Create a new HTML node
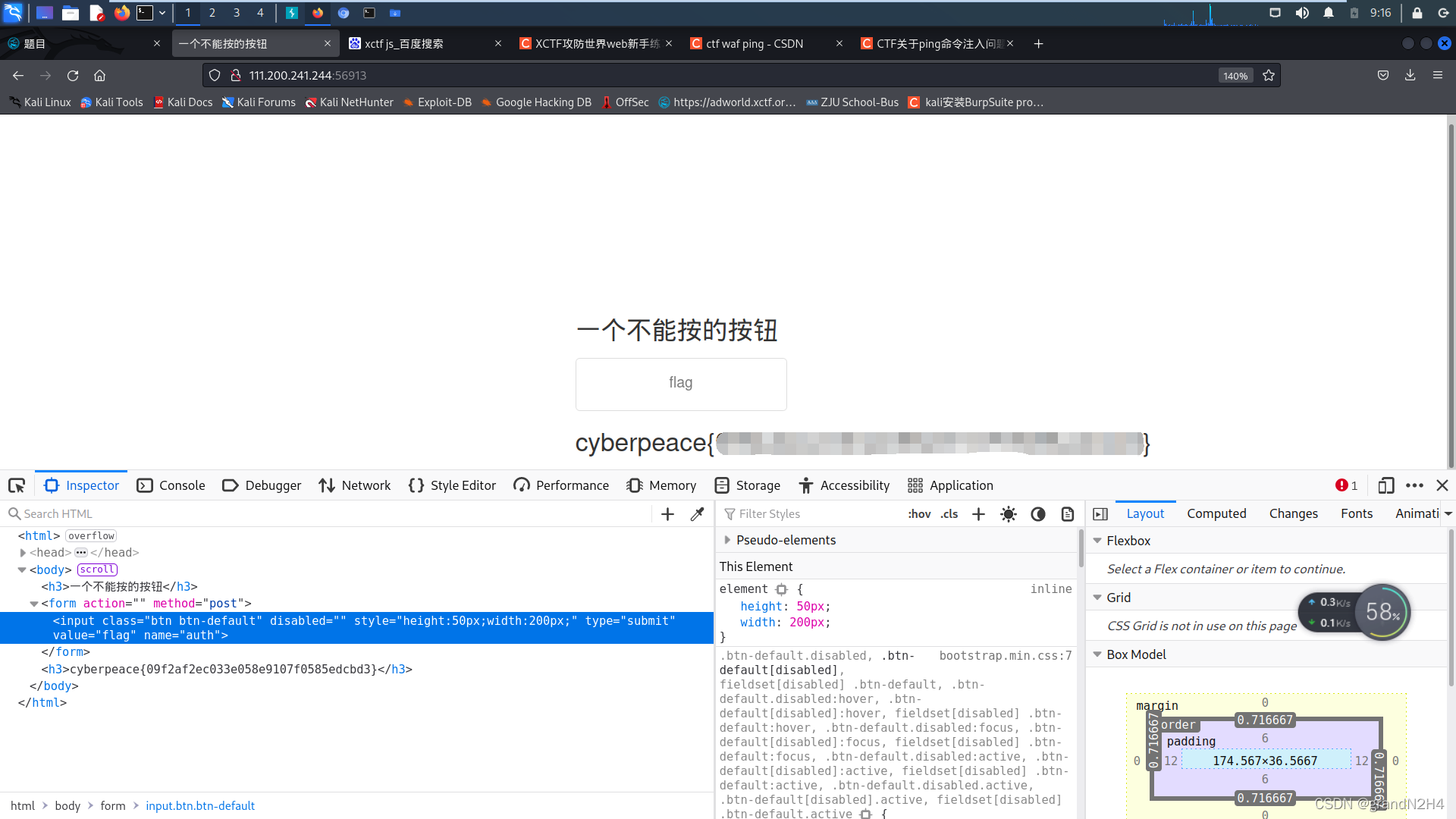Image resolution: width=1456 pixels, height=819 pixels. click(667, 514)
